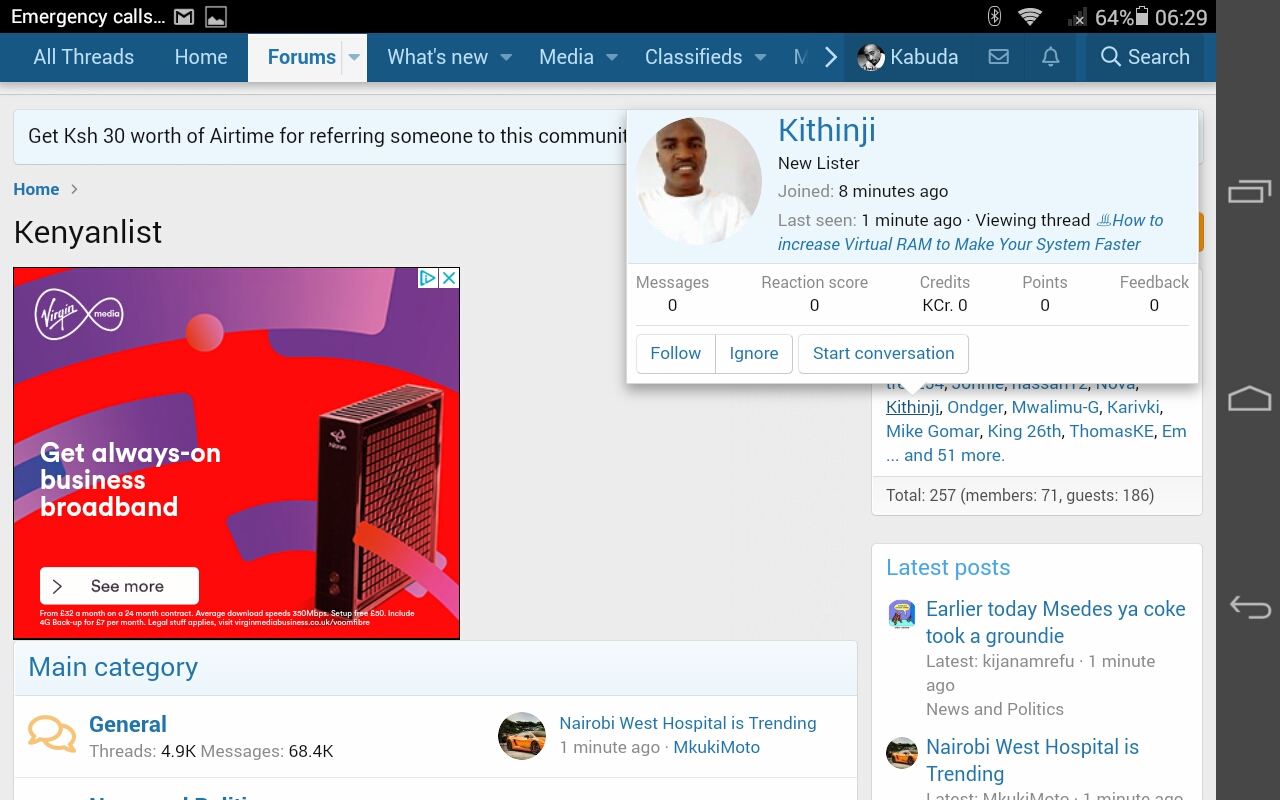This screenshot has width=1280, height=800.
Task: Start conversation with Kithinji
Action: tap(883, 353)
